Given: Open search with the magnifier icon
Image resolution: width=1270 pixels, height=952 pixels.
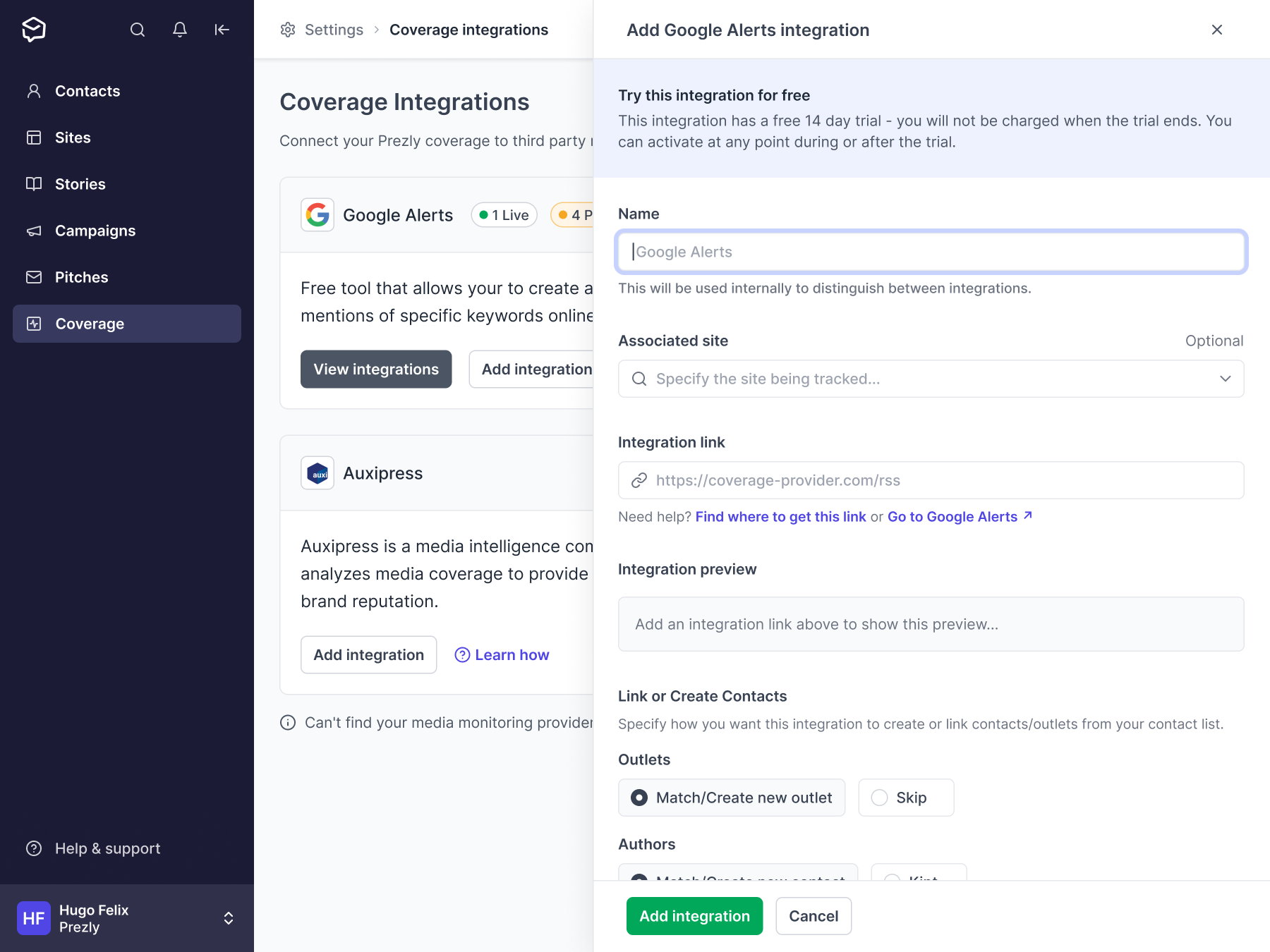Looking at the screenshot, I should point(138,30).
